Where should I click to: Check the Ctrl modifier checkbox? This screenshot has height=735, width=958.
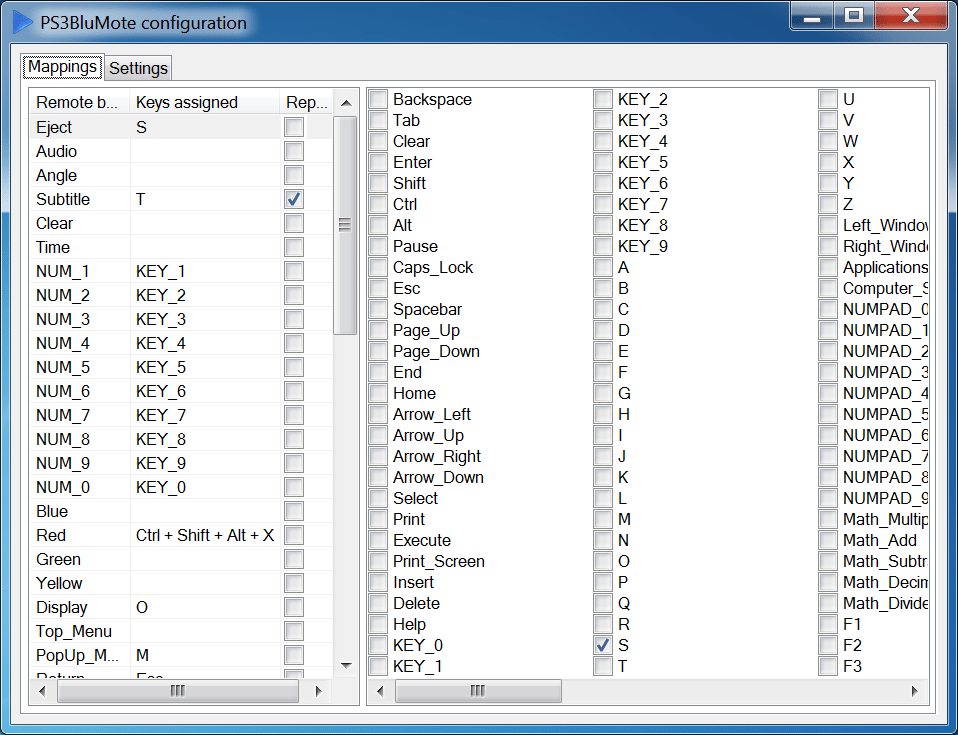pyautogui.click(x=378, y=204)
